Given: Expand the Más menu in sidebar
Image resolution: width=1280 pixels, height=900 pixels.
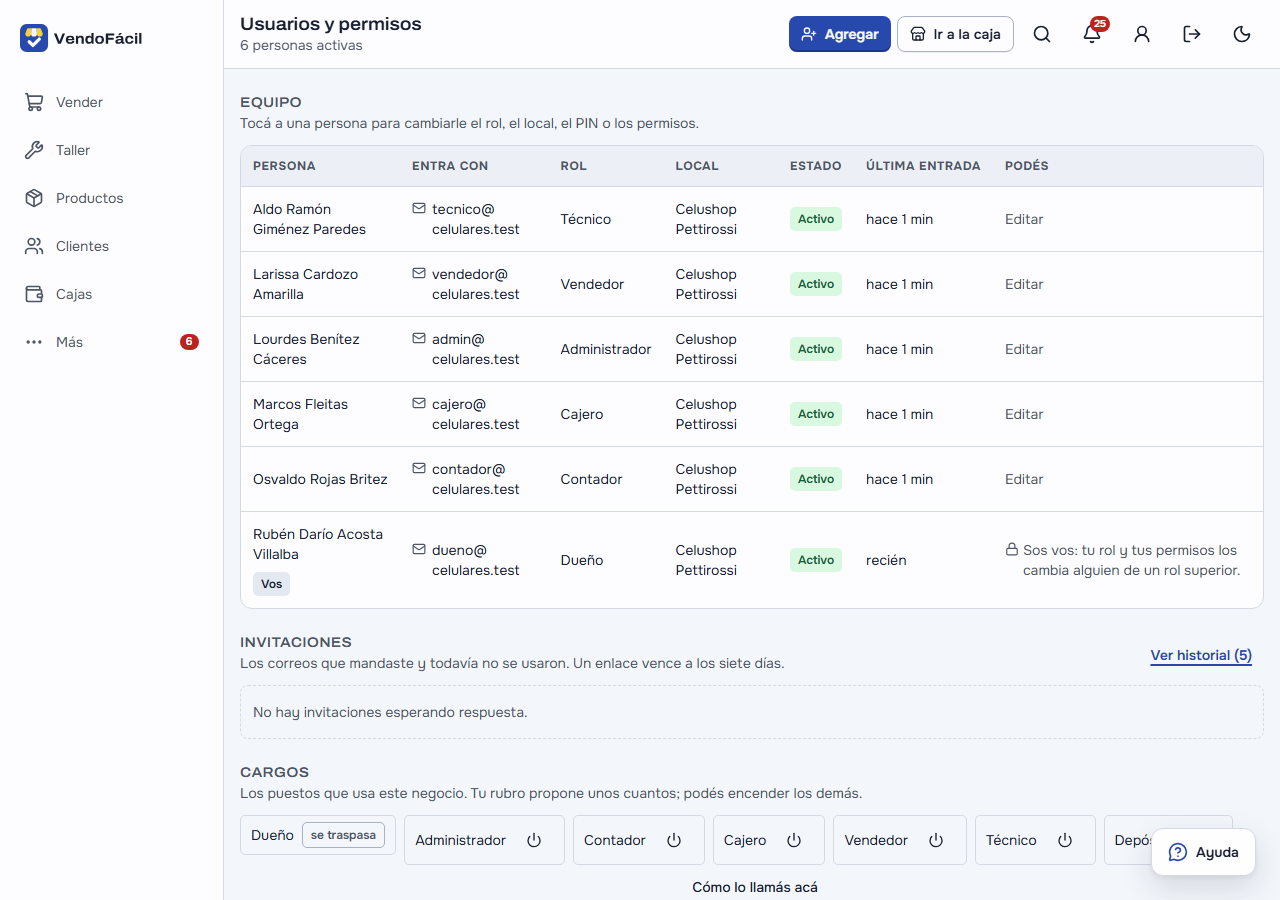Looking at the screenshot, I should (x=111, y=342).
